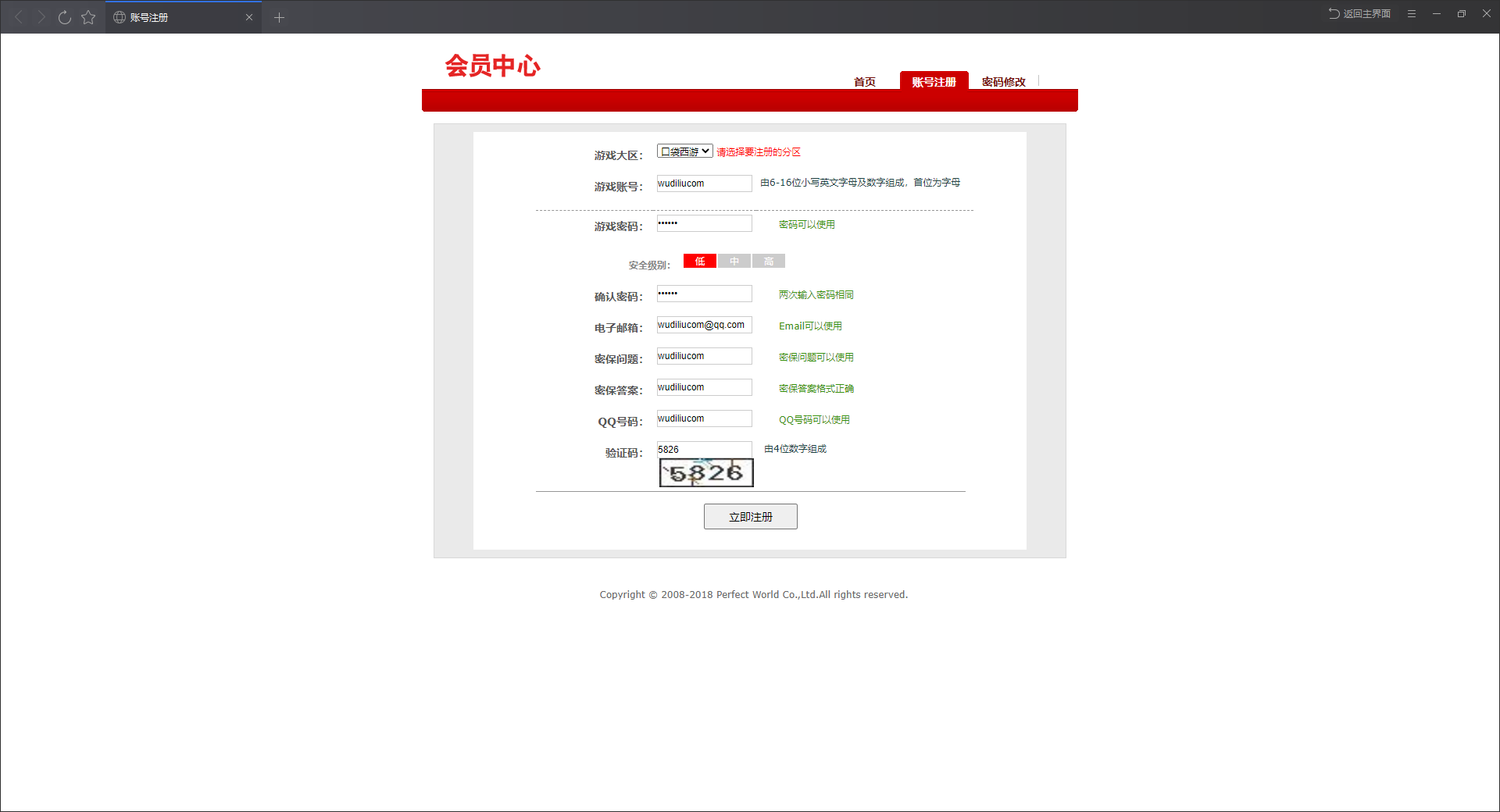This screenshot has width=1500, height=812.
Task: Open the 密码修改 navigation tab
Action: [x=1004, y=81]
